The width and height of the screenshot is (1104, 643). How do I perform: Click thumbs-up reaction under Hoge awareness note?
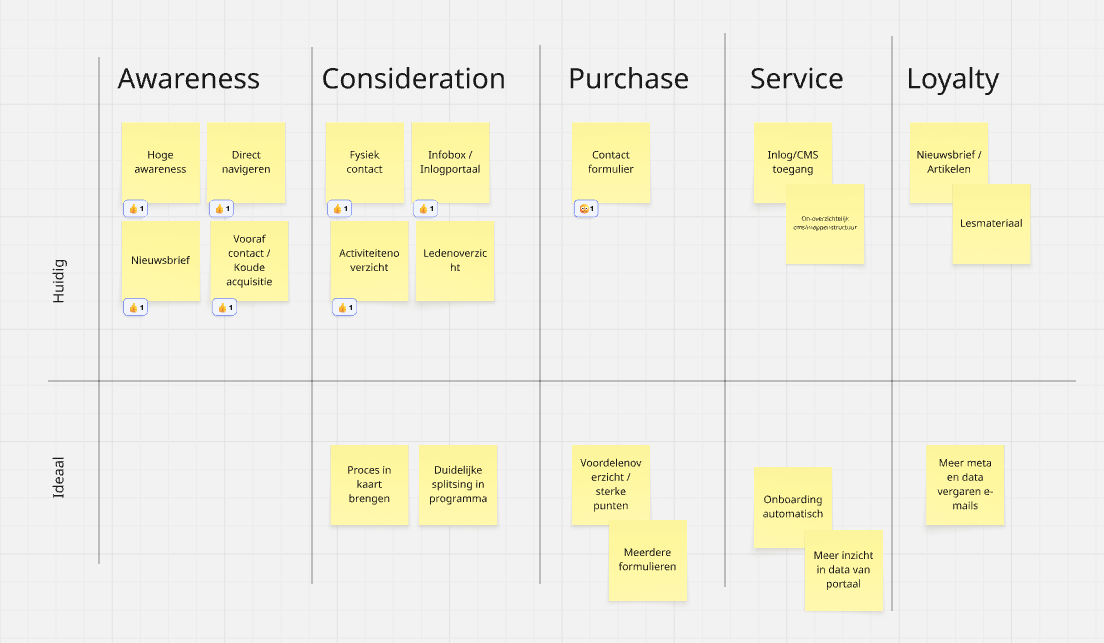135,209
